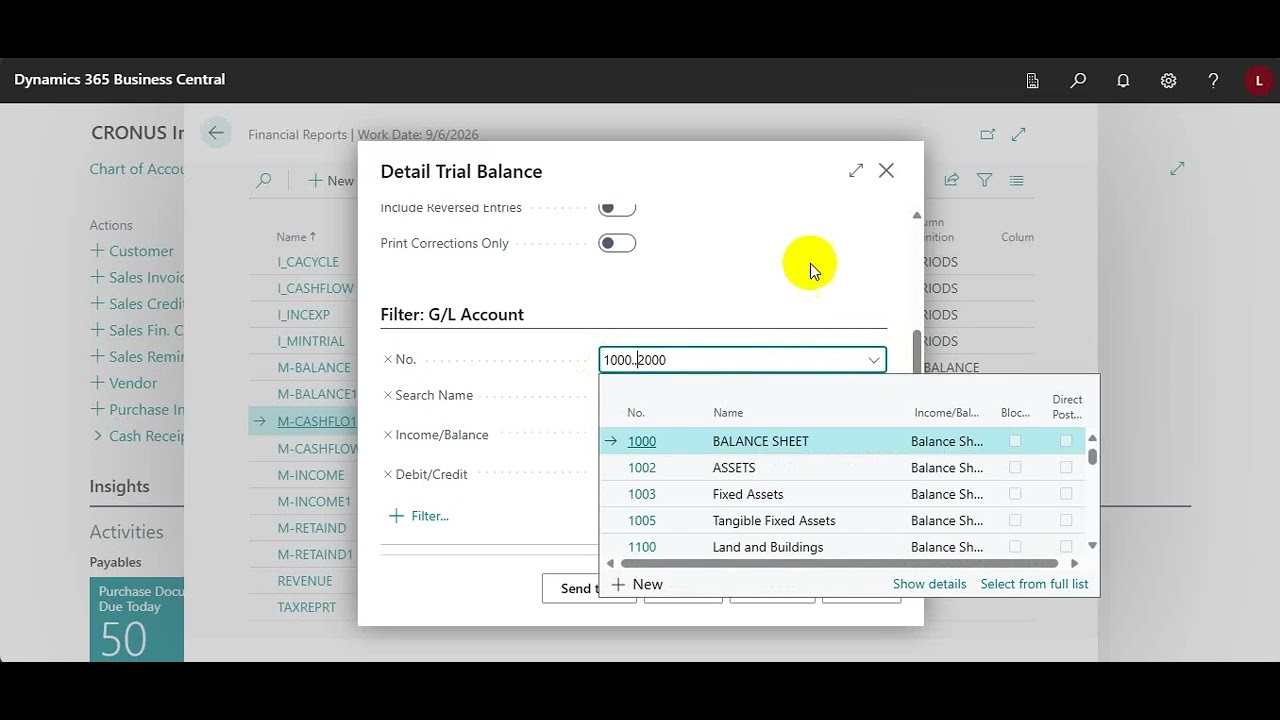
Task: Close the Detail Trial Balance dialog
Action: pyautogui.click(x=886, y=171)
